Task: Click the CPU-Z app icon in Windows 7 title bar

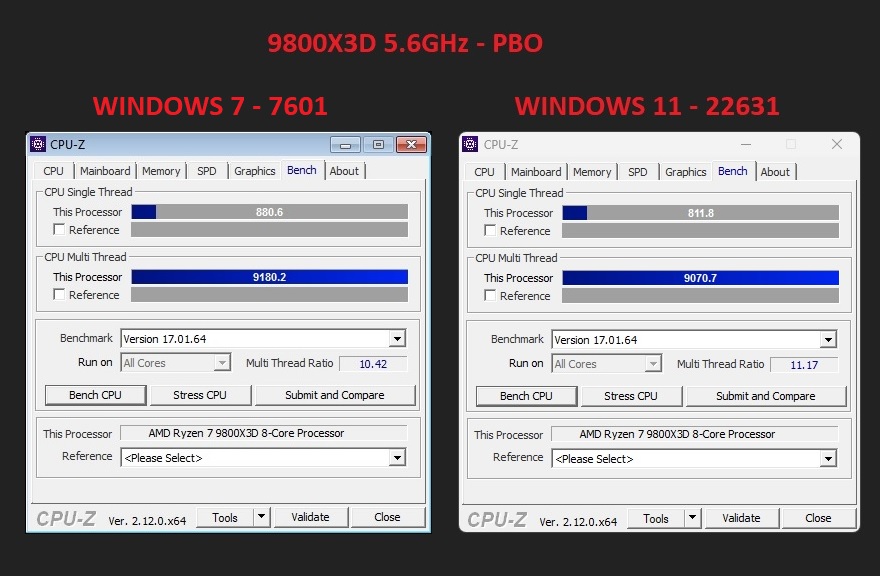Action: click(x=38, y=144)
